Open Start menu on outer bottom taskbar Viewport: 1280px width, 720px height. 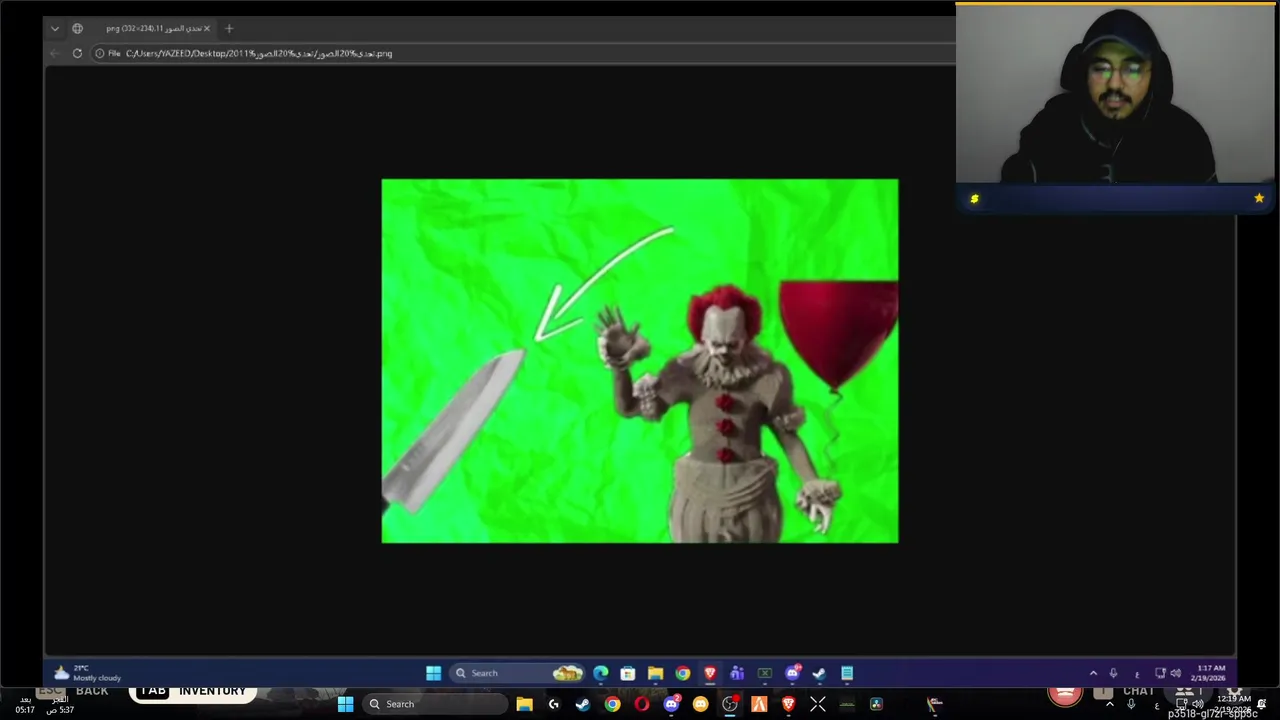[345, 704]
